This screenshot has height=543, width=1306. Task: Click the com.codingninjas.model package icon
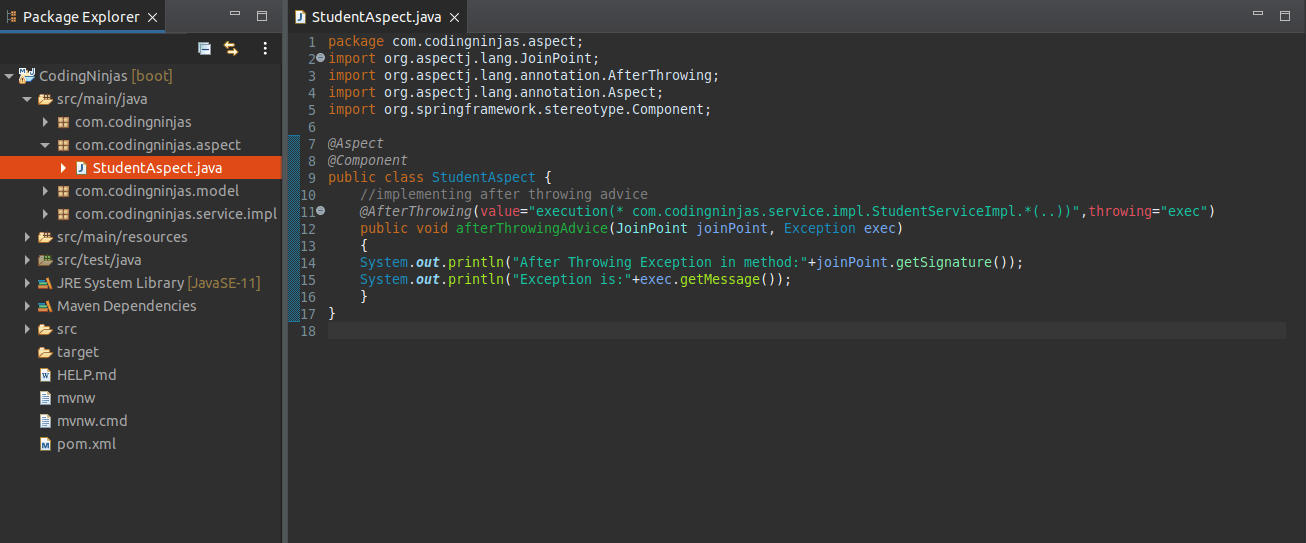click(63, 191)
